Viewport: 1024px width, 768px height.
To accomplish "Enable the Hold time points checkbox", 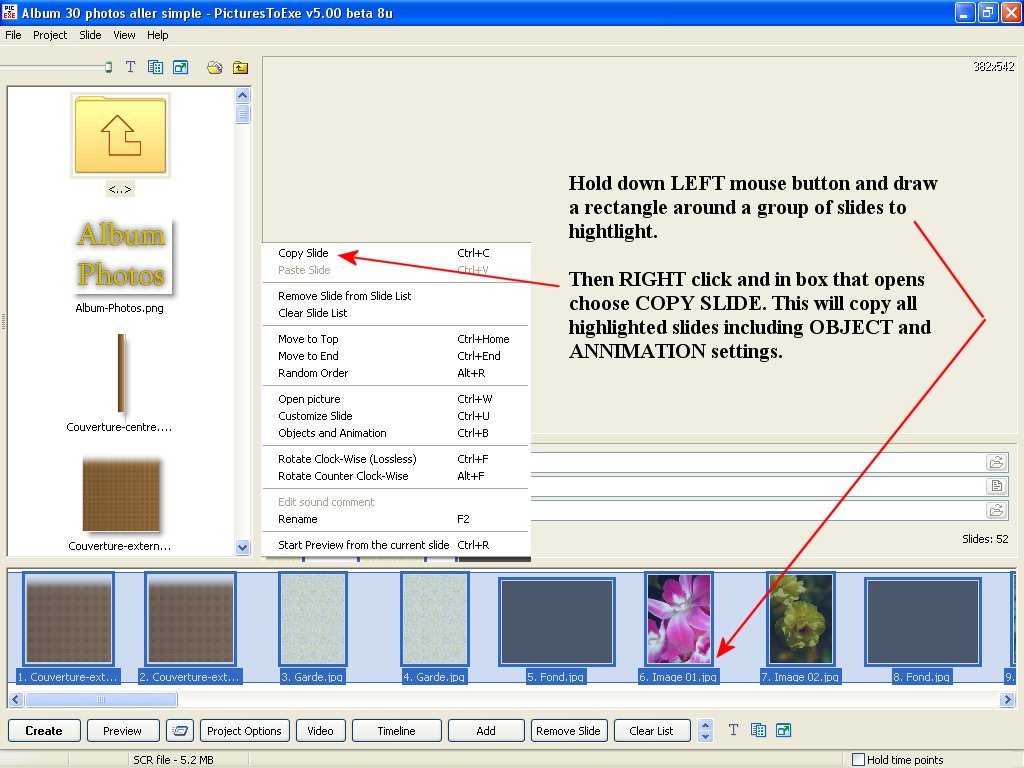I will click(858, 760).
